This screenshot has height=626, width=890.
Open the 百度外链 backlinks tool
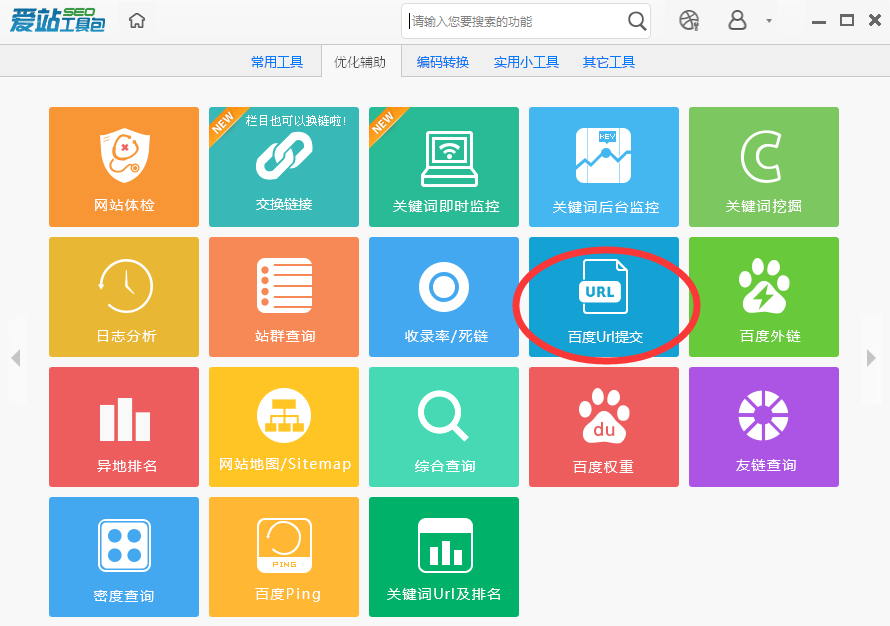tap(763, 297)
